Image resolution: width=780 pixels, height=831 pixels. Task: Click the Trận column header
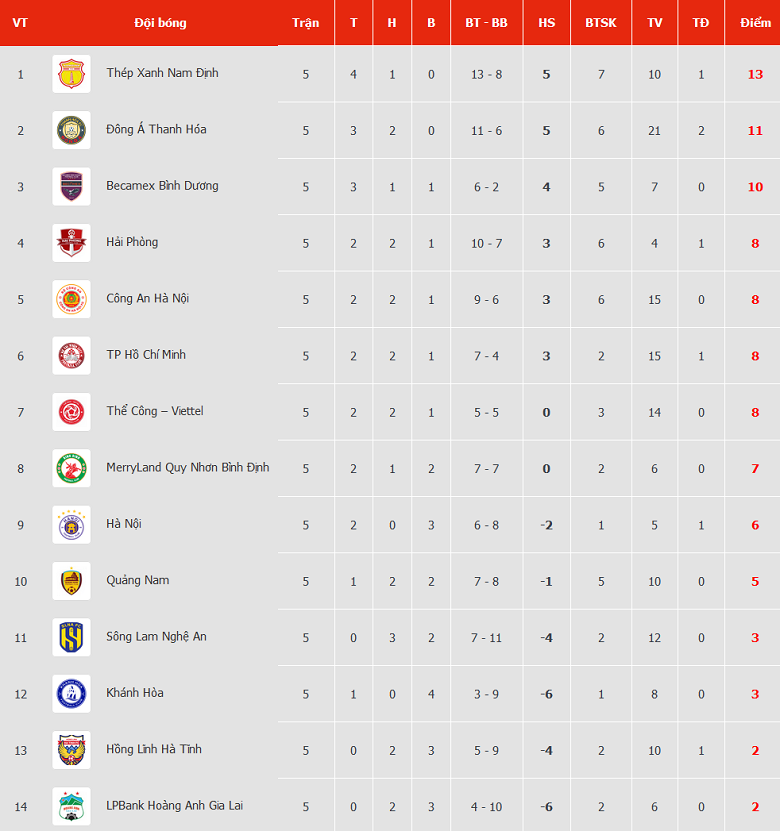306,23
